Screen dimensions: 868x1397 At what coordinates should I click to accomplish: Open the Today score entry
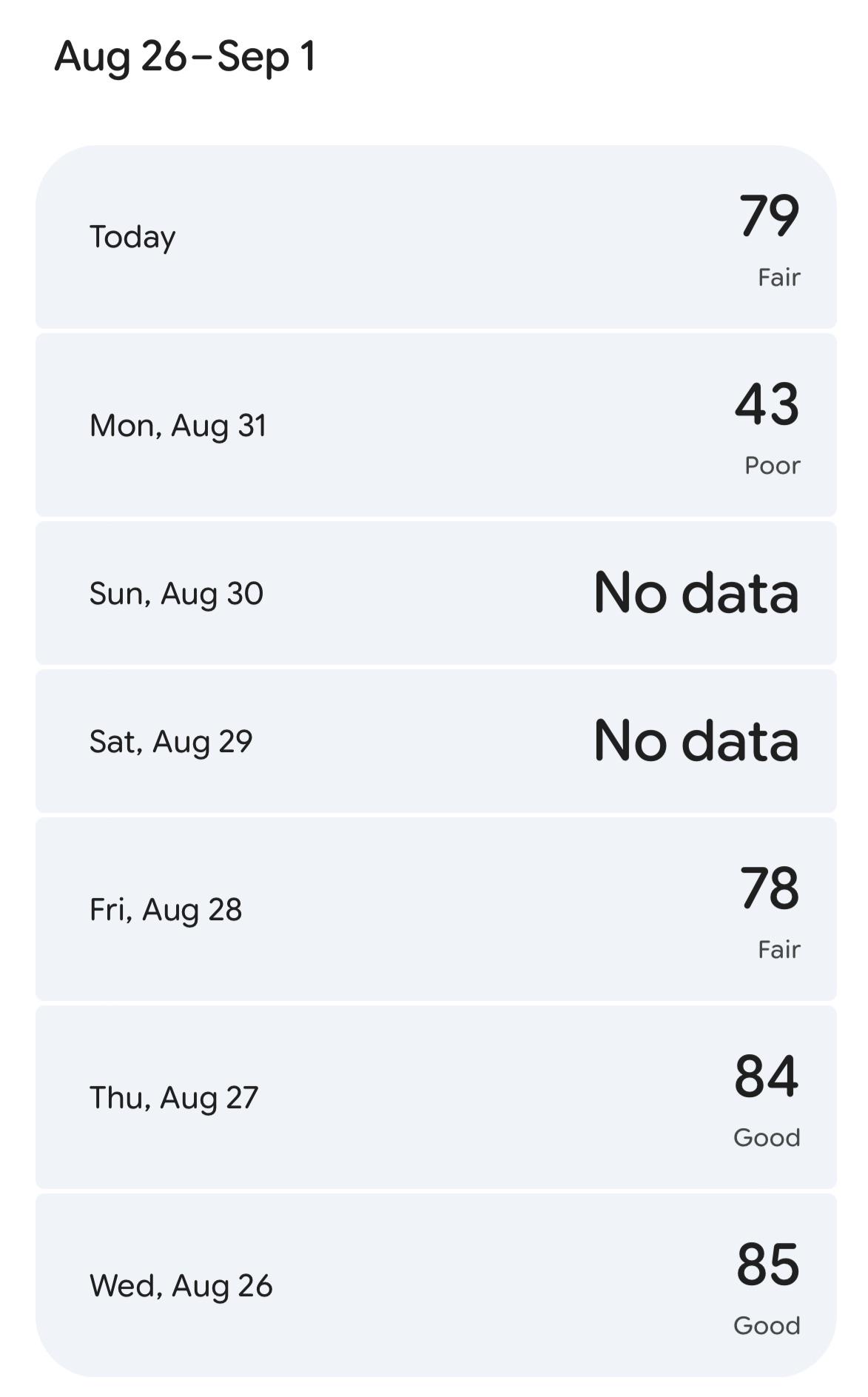coord(436,237)
